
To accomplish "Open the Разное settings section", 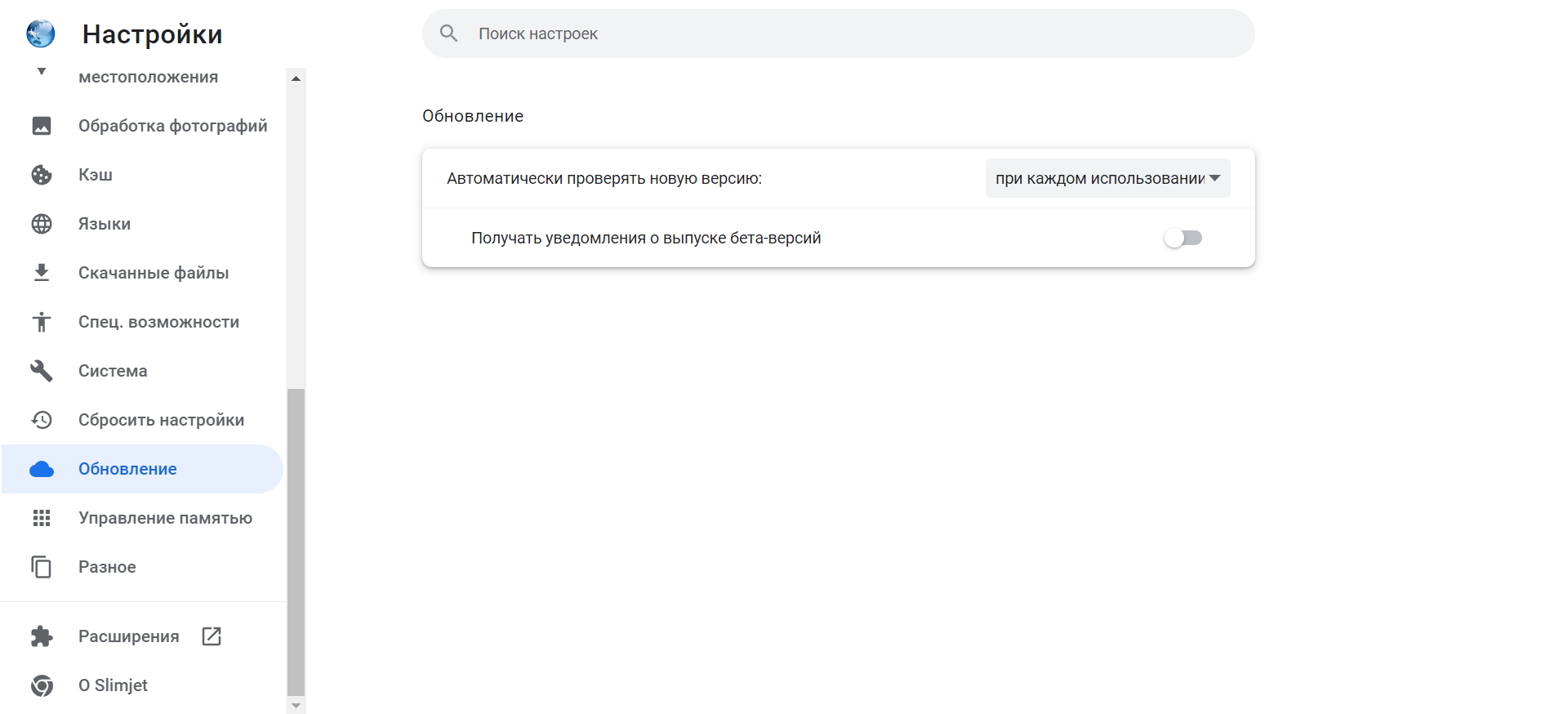I will point(107,567).
